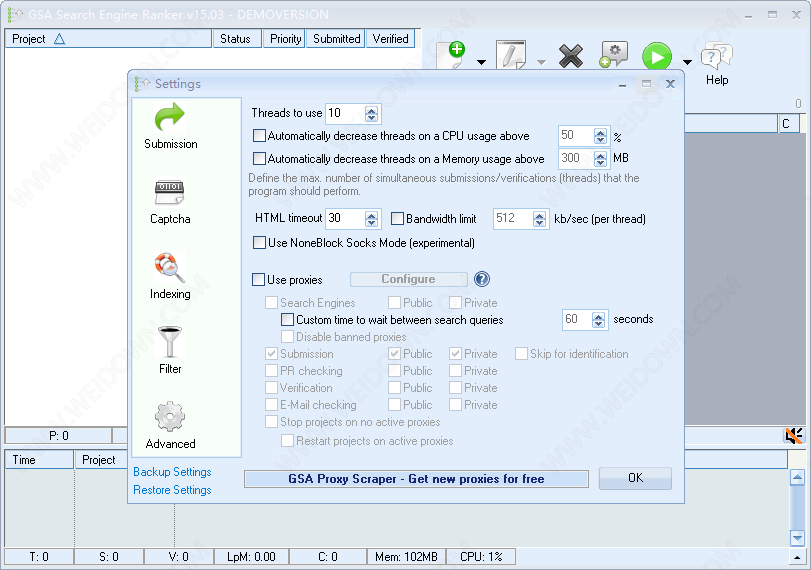Open the Filter settings section
This screenshot has width=811, height=570.
click(x=170, y=351)
